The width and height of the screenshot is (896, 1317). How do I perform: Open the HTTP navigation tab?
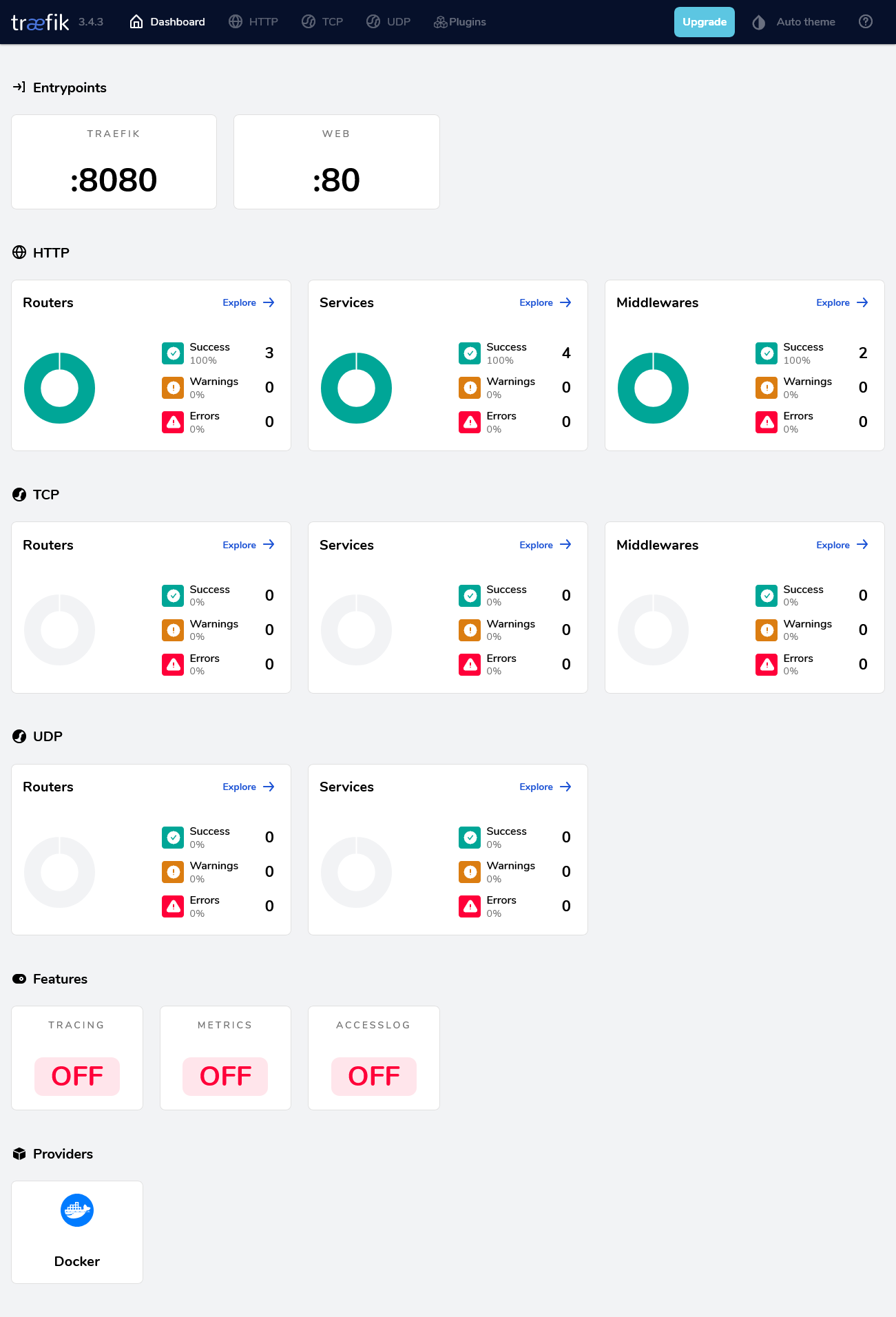(254, 22)
